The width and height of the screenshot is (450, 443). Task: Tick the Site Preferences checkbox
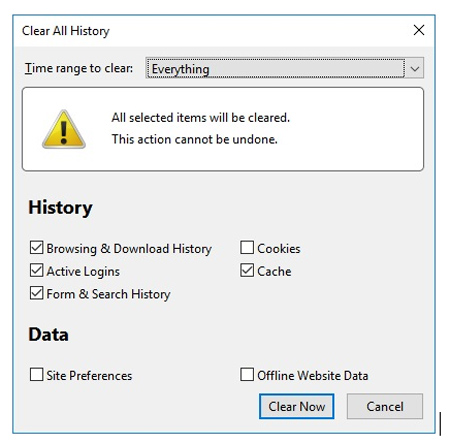point(36,374)
